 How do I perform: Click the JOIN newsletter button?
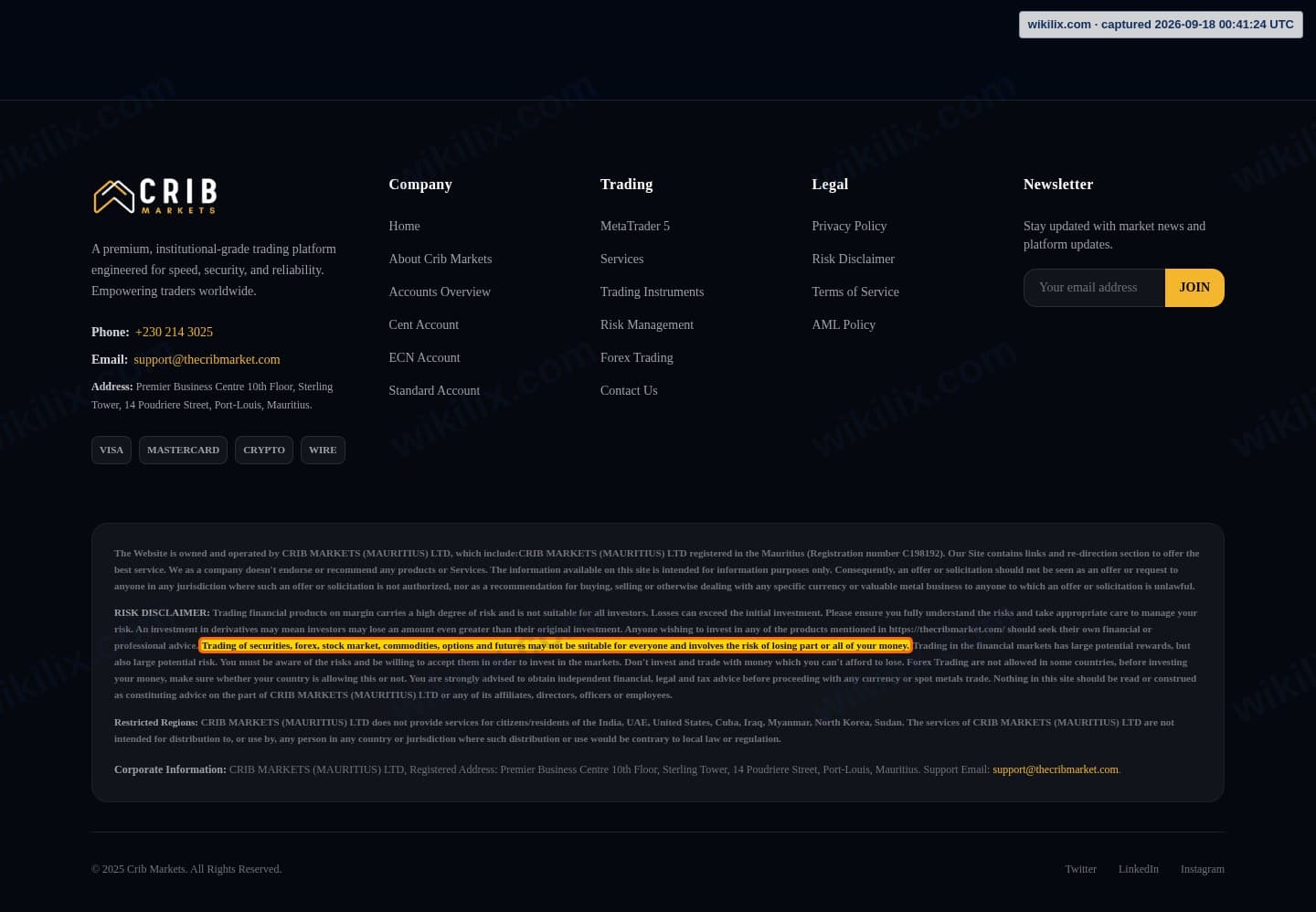click(1194, 287)
